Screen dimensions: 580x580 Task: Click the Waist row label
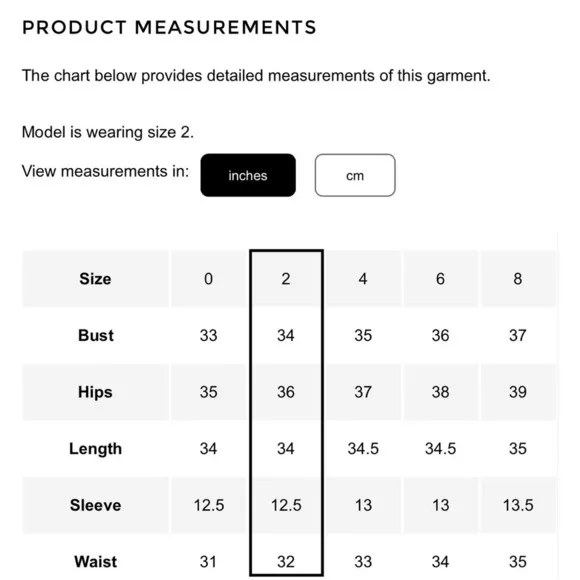point(95,562)
